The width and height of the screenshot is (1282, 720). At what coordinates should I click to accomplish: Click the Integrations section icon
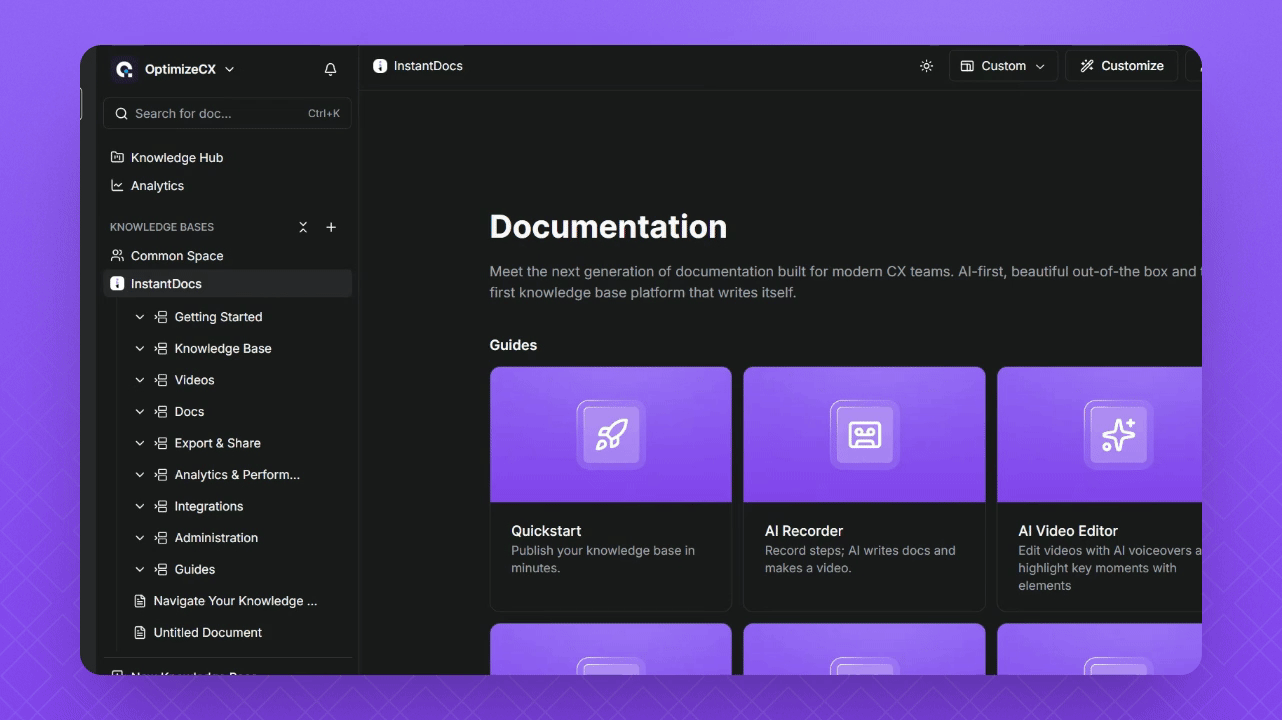(161, 506)
